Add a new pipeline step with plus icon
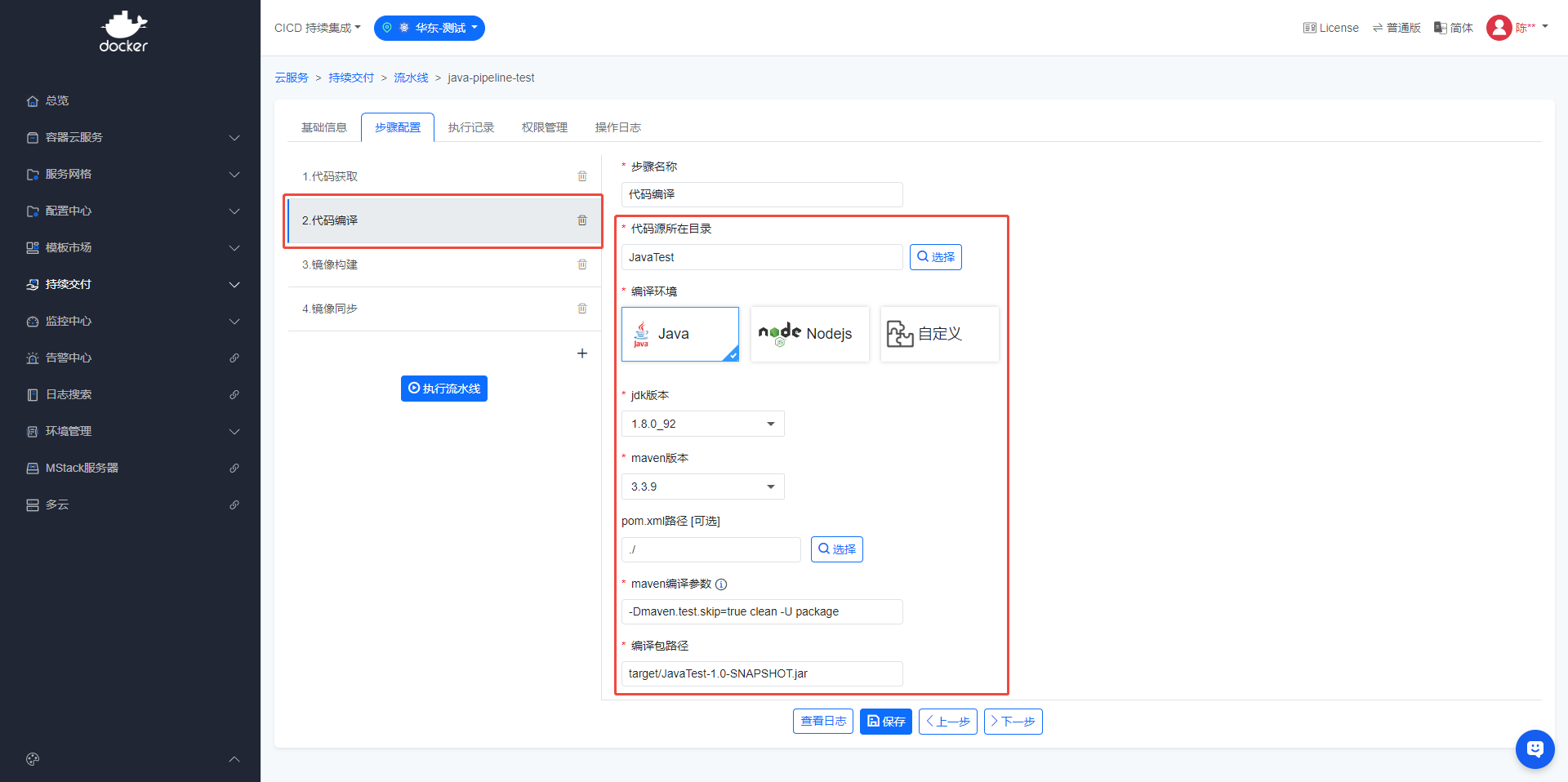This screenshot has width=1568, height=782. [x=582, y=353]
